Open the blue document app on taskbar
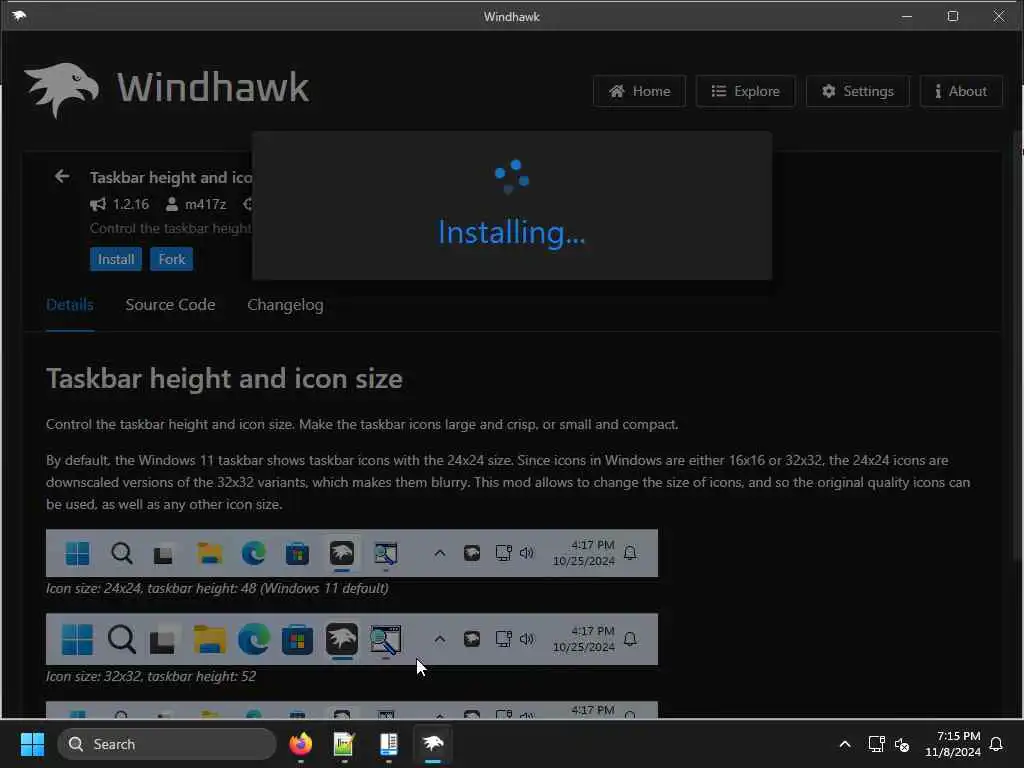Image resolution: width=1024 pixels, height=768 pixels. (x=389, y=744)
